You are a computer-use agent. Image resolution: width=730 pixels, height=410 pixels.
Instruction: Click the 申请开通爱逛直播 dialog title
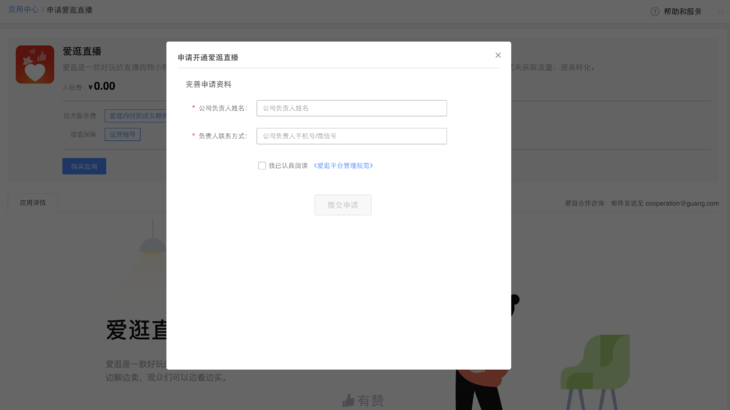pyautogui.click(x=208, y=57)
